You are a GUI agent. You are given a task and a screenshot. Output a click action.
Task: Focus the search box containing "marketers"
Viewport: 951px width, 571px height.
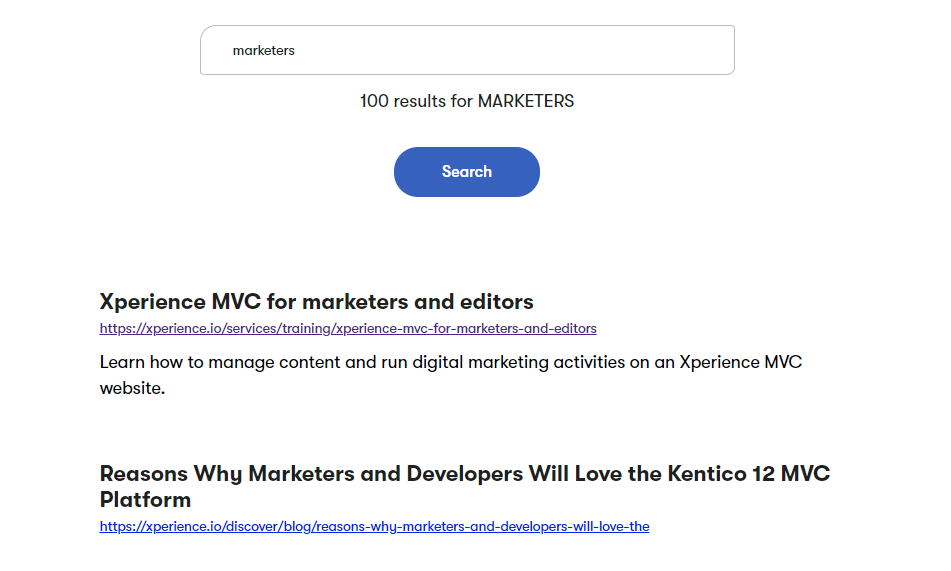467,50
